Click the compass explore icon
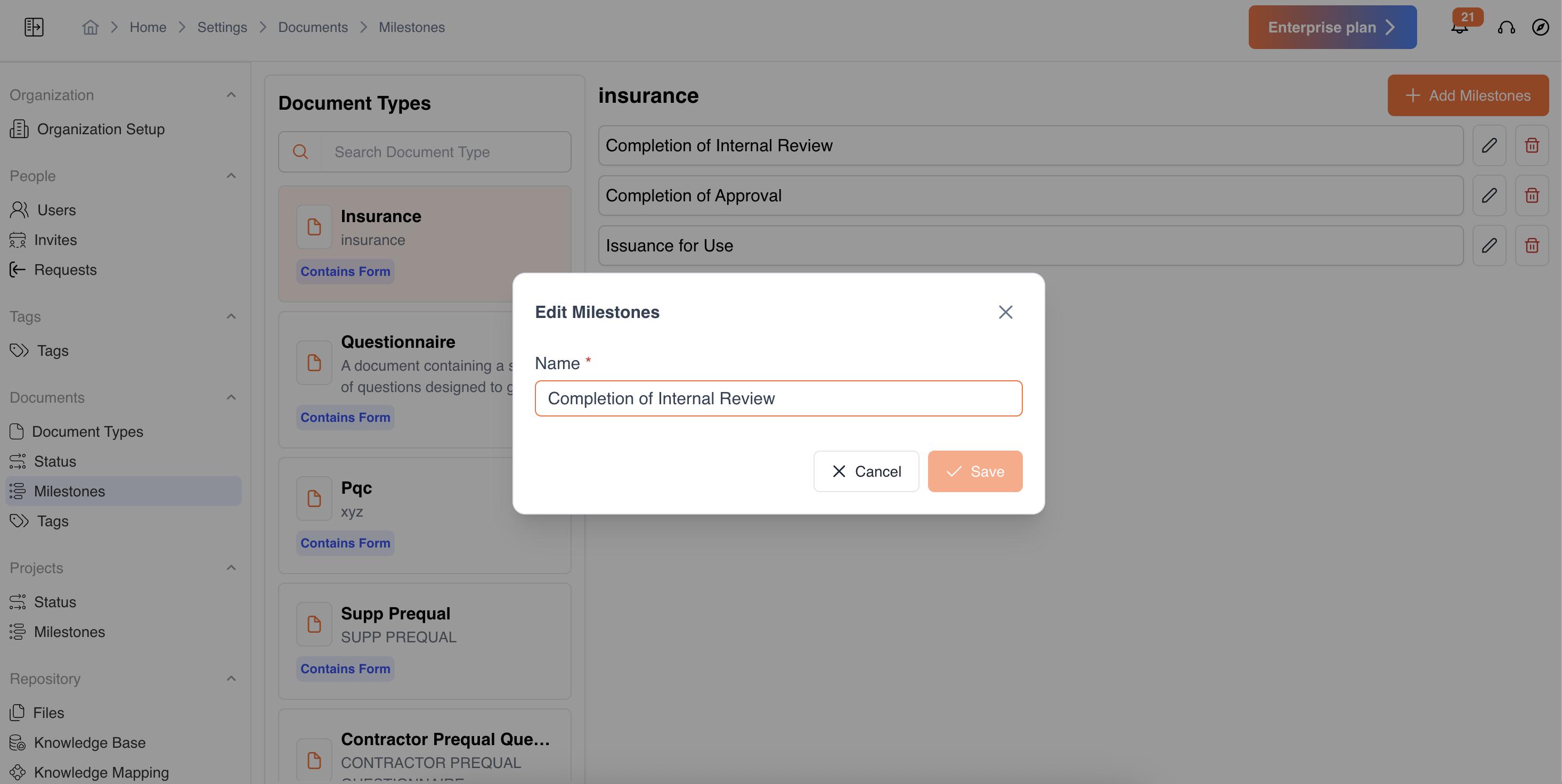 (x=1540, y=27)
